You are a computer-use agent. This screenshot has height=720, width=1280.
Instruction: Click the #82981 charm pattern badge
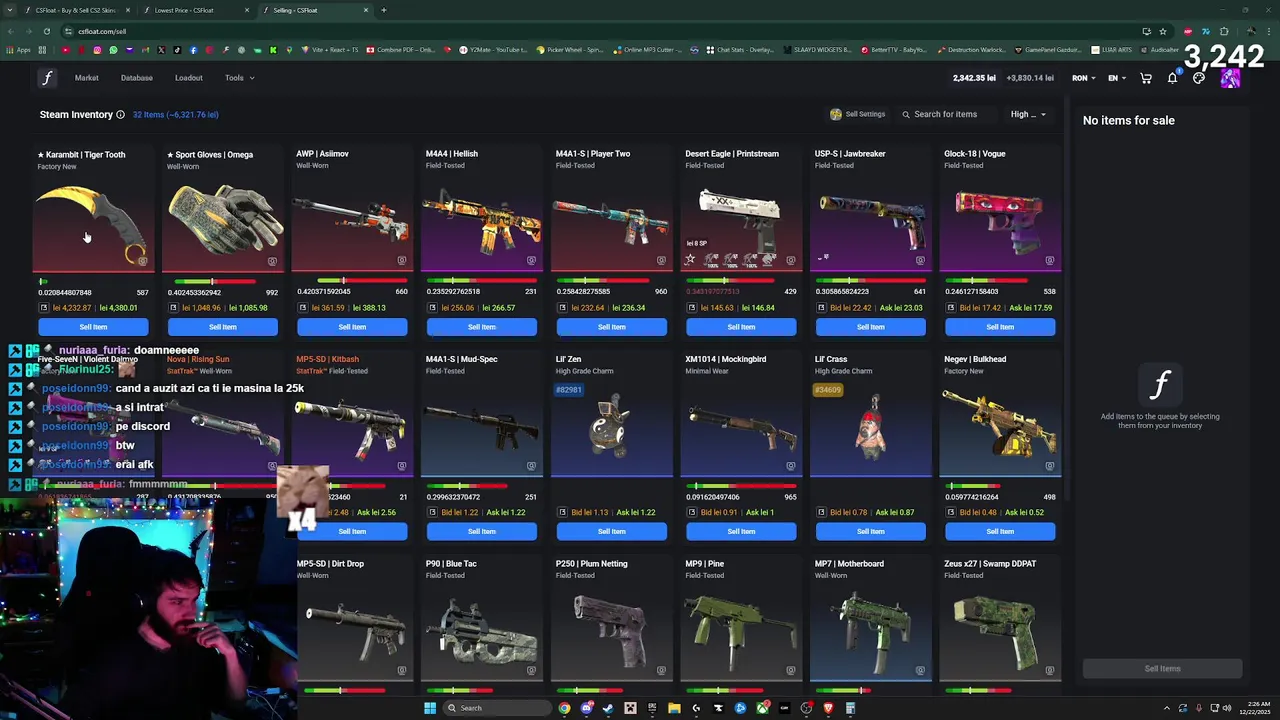569,390
